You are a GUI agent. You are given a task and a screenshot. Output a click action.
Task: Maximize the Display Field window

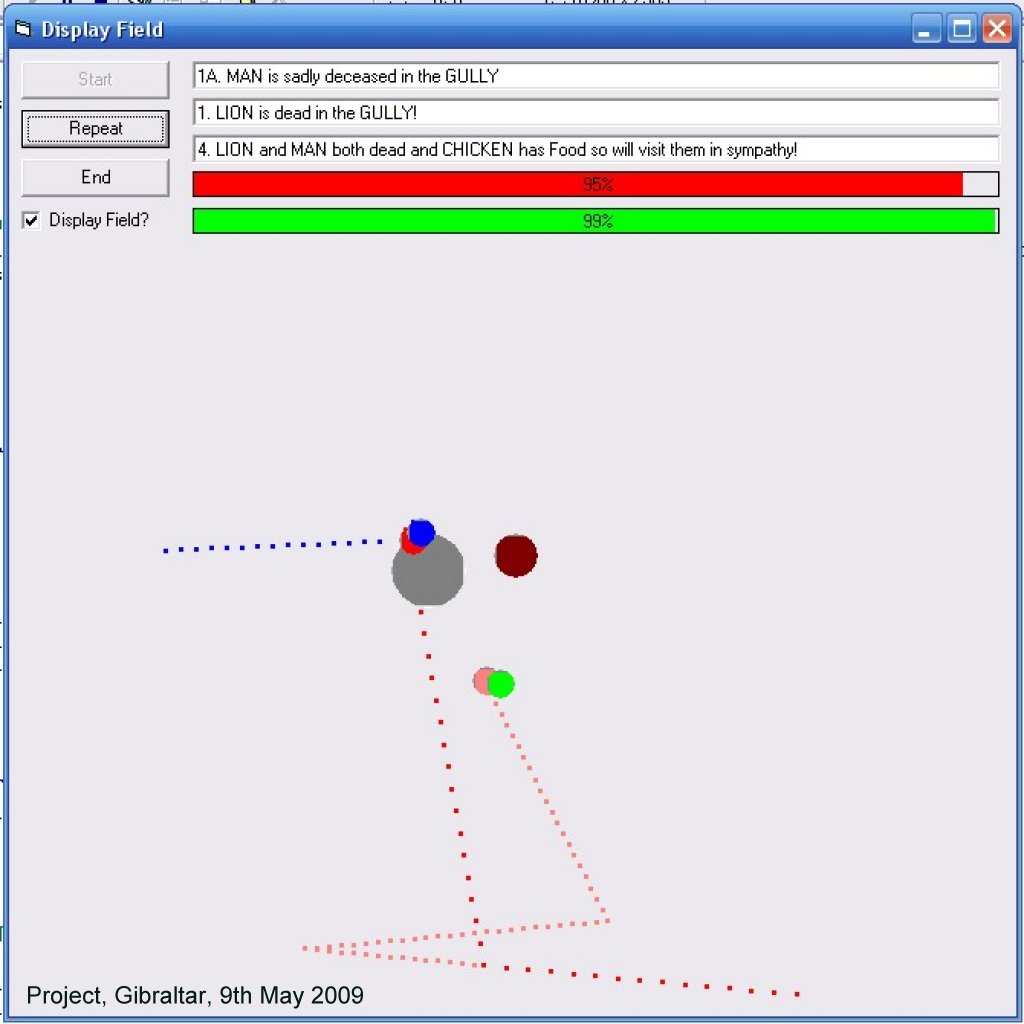[961, 29]
